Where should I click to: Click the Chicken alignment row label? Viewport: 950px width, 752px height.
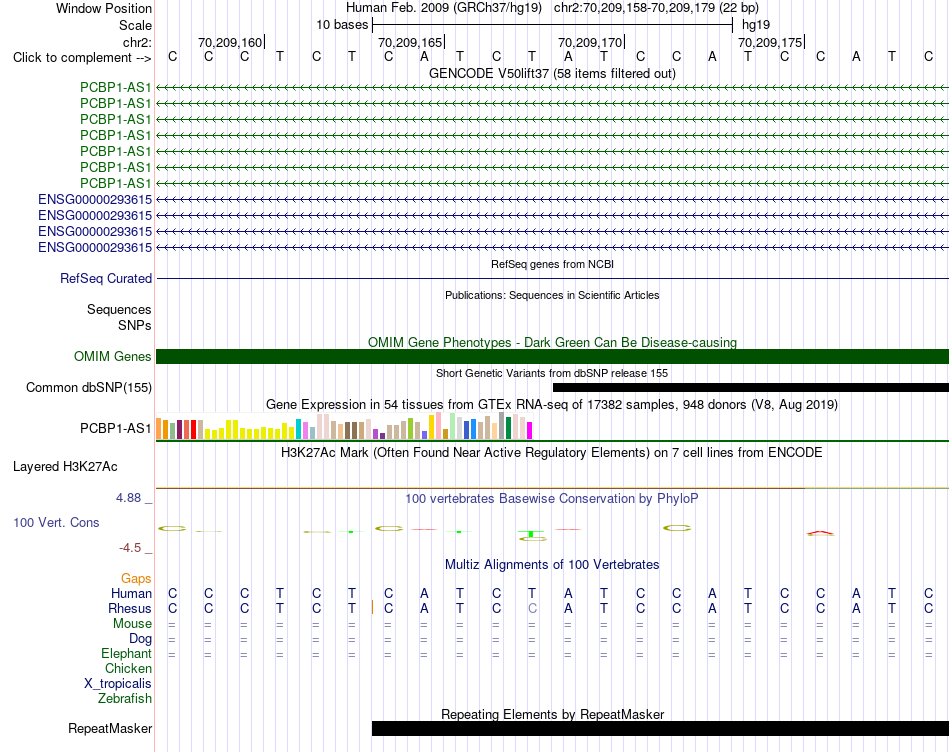(x=128, y=668)
